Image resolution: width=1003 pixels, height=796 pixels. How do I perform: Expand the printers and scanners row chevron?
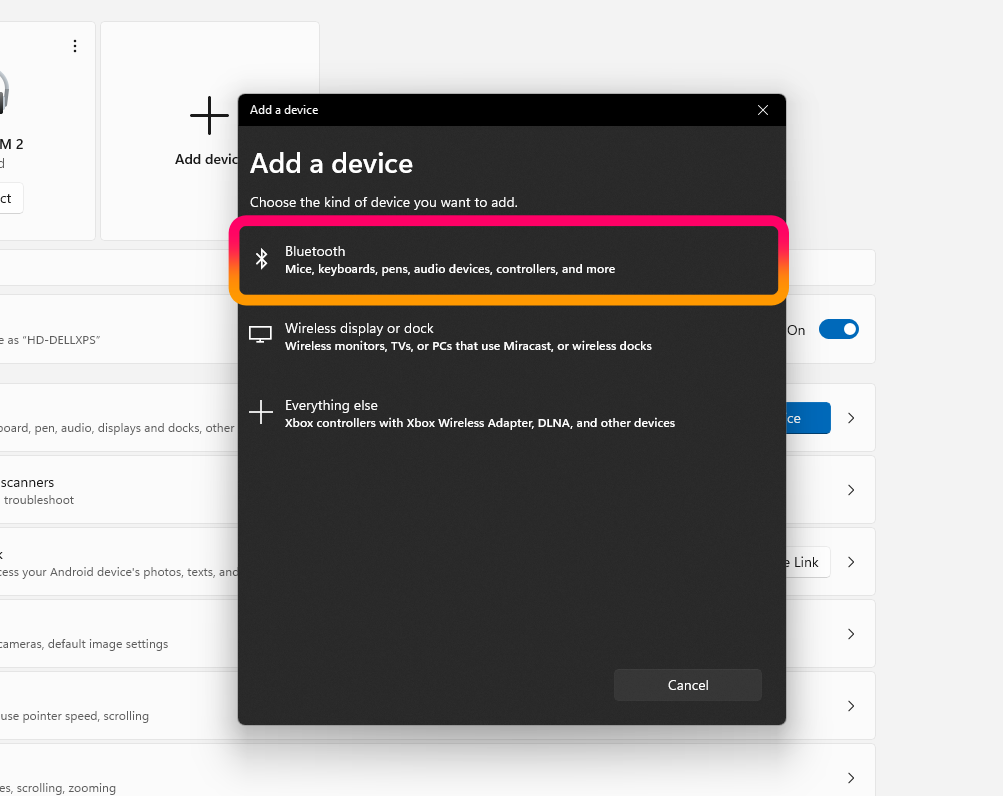tap(851, 490)
